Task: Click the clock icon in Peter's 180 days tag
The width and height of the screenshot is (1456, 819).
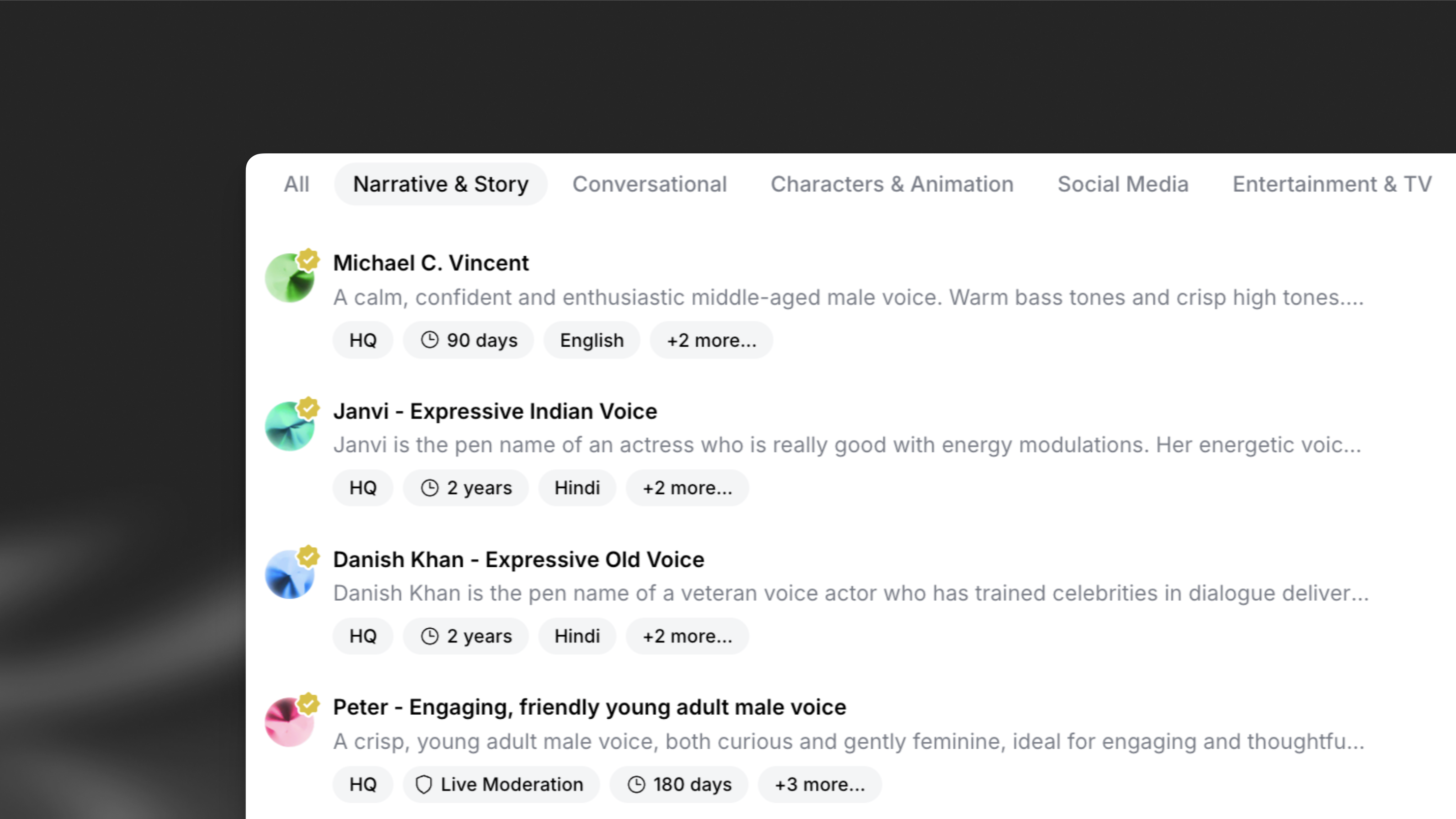Action: pyautogui.click(x=638, y=784)
